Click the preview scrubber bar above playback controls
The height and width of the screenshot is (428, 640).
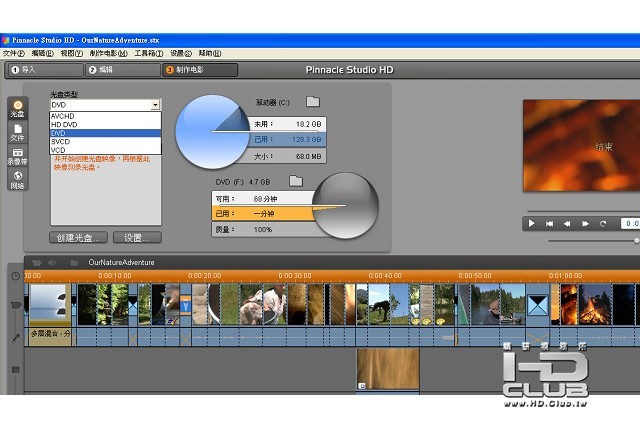click(x=584, y=211)
